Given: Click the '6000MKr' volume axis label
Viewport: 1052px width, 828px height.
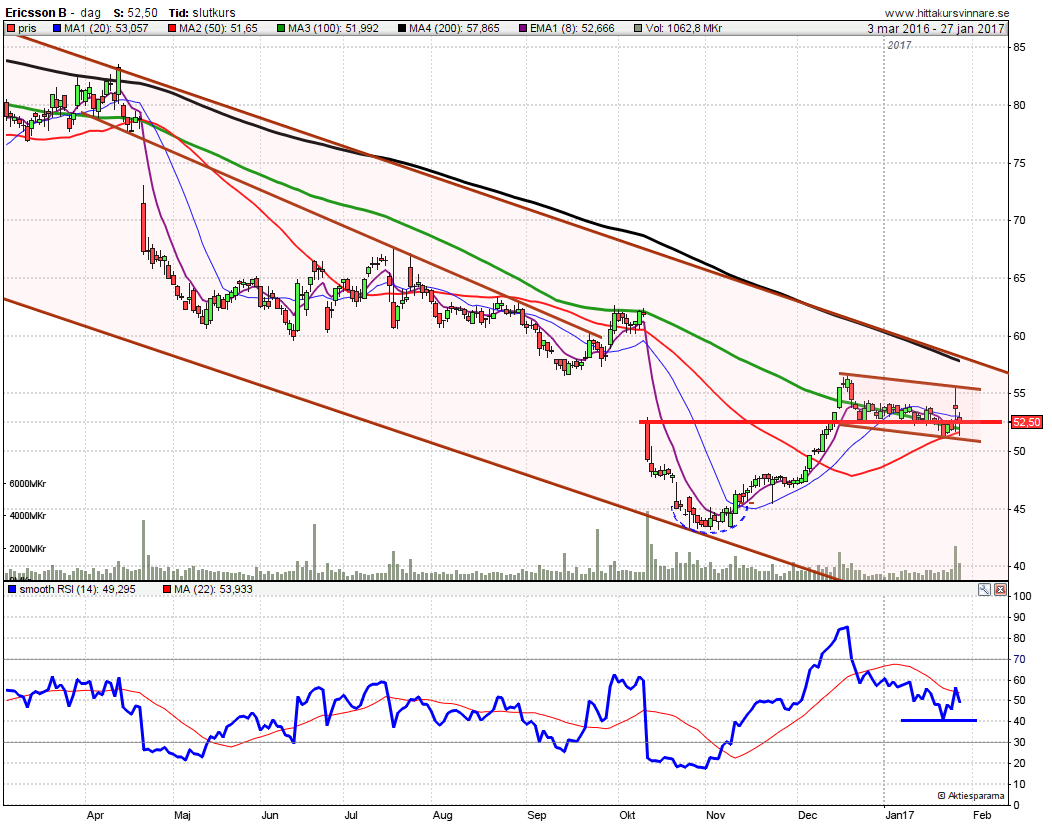Looking at the screenshot, I should pyautogui.click(x=28, y=483).
